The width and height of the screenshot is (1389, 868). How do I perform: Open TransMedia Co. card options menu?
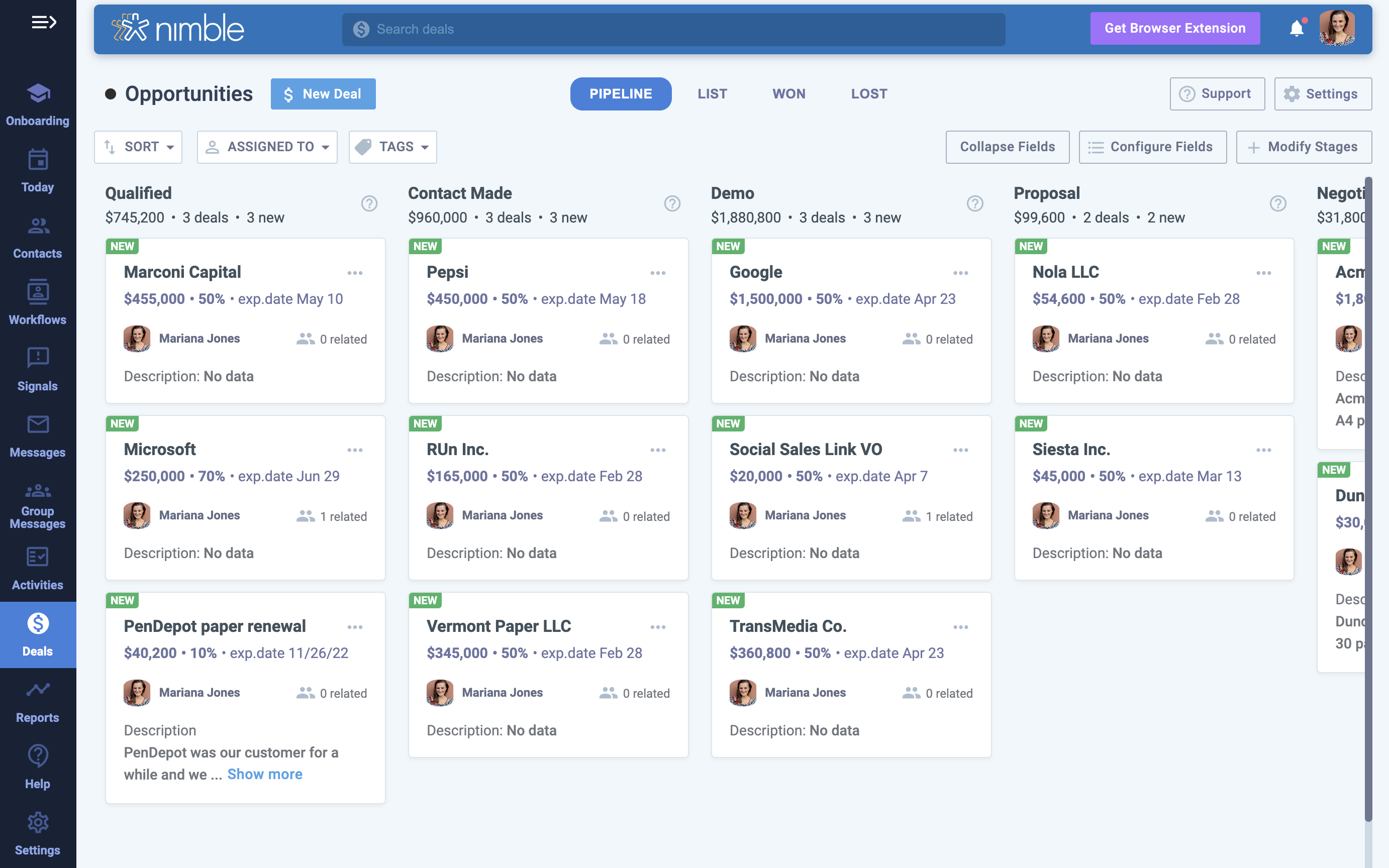961,627
